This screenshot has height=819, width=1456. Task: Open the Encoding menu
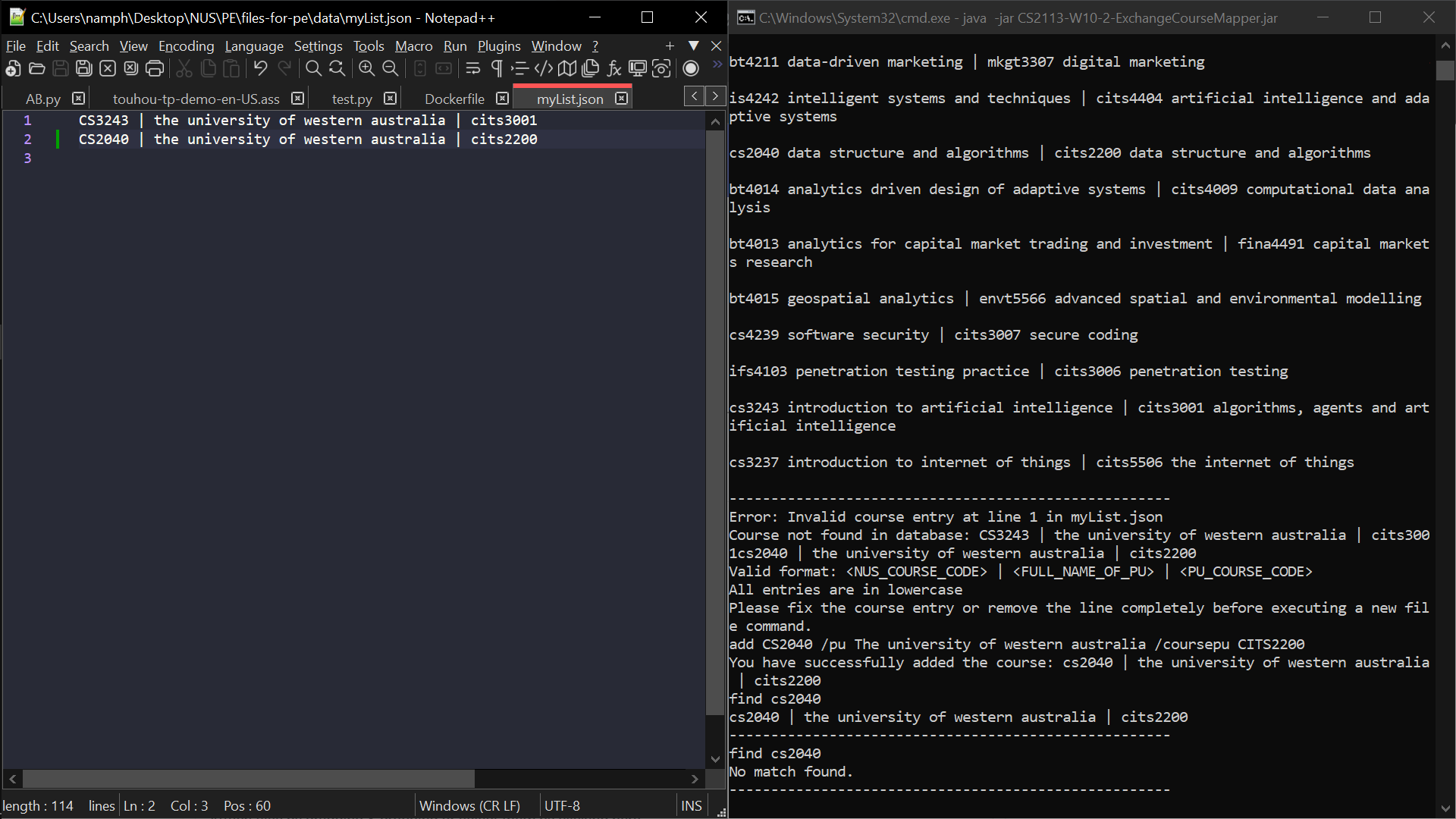186,46
